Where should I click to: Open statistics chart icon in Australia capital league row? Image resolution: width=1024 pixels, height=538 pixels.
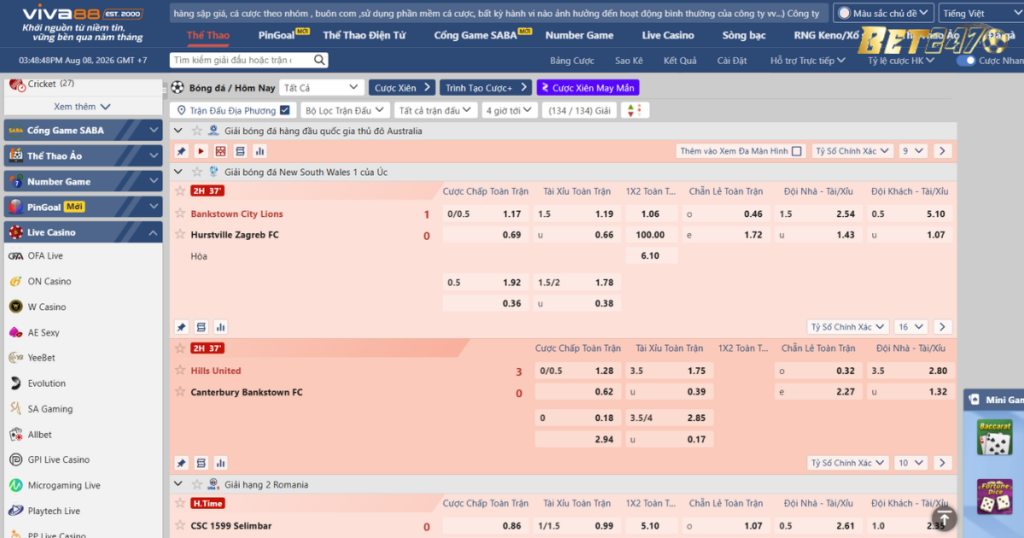click(260, 151)
